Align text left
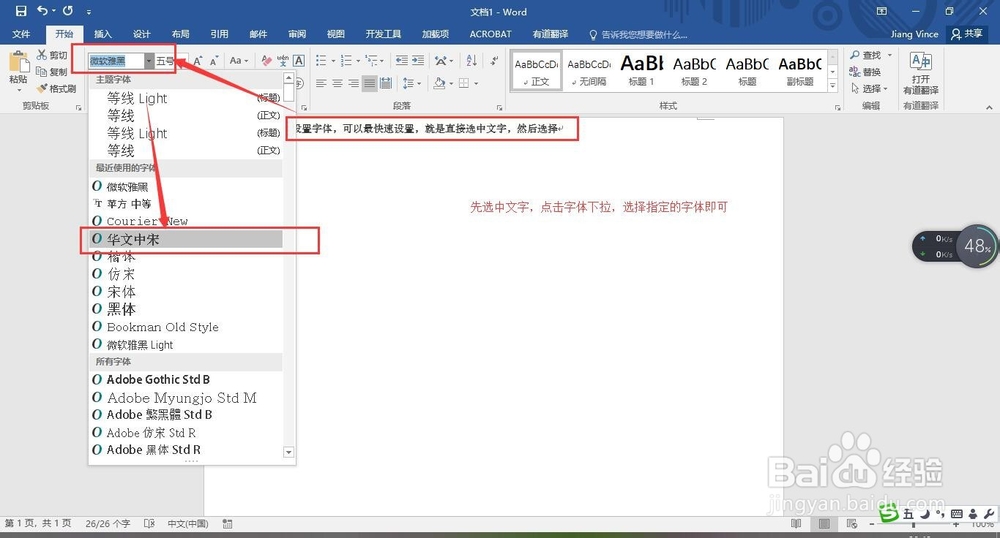This screenshot has height=538, width=1000. click(321, 83)
